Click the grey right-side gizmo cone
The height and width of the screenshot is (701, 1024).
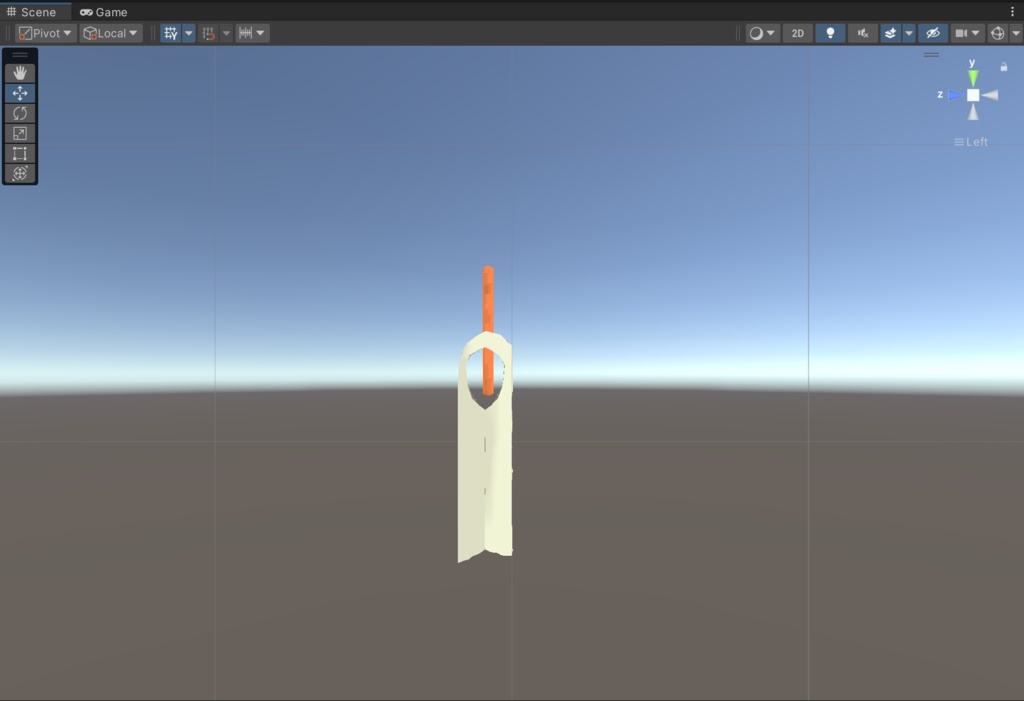pyautogui.click(x=990, y=95)
